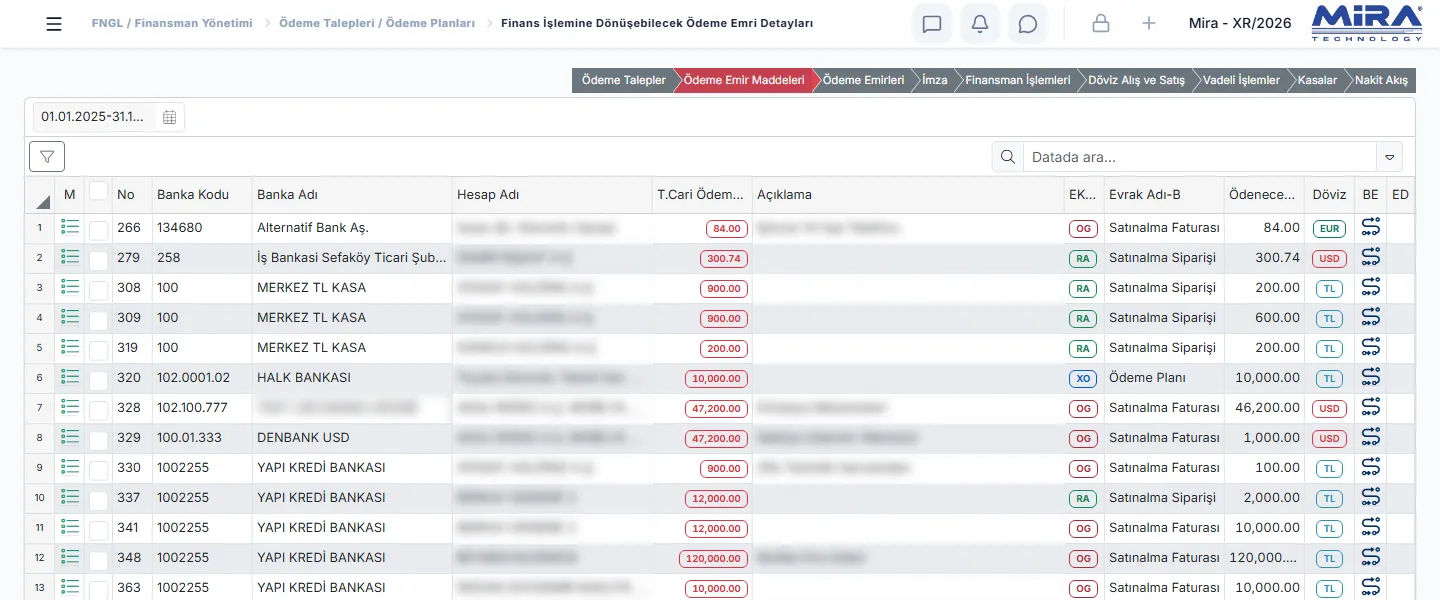Select all rows via header checkbox
The image size is (1440, 600).
(x=98, y=190)
